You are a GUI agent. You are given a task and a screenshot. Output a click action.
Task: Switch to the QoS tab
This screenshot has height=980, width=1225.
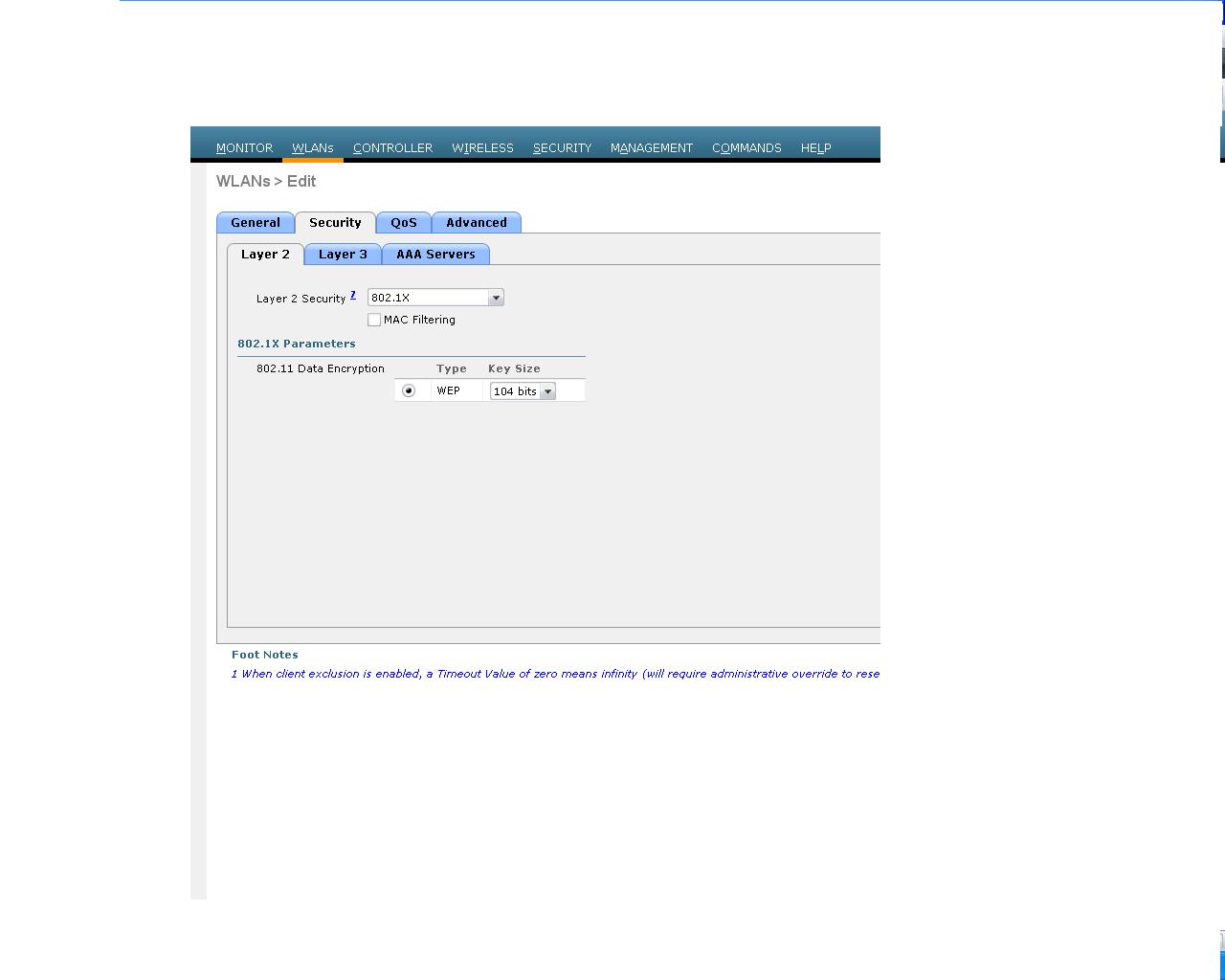[x=404, y=223]
